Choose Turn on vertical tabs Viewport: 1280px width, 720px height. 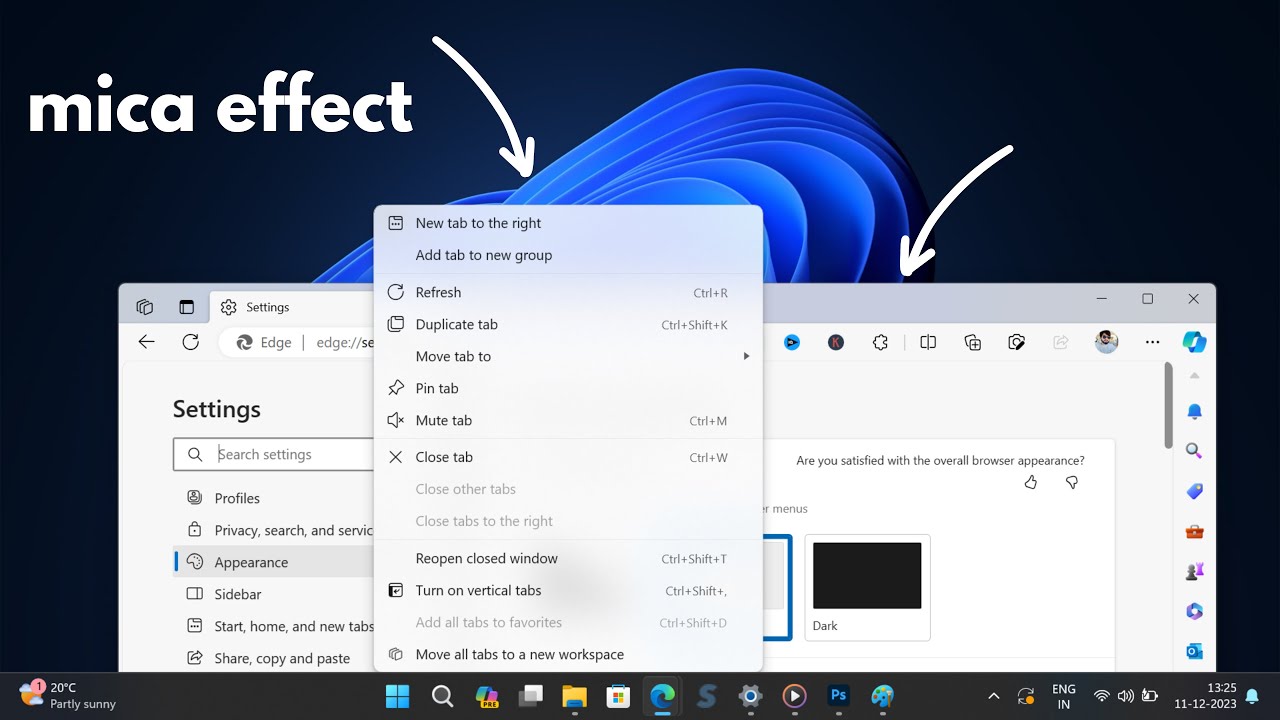point(568,590)
